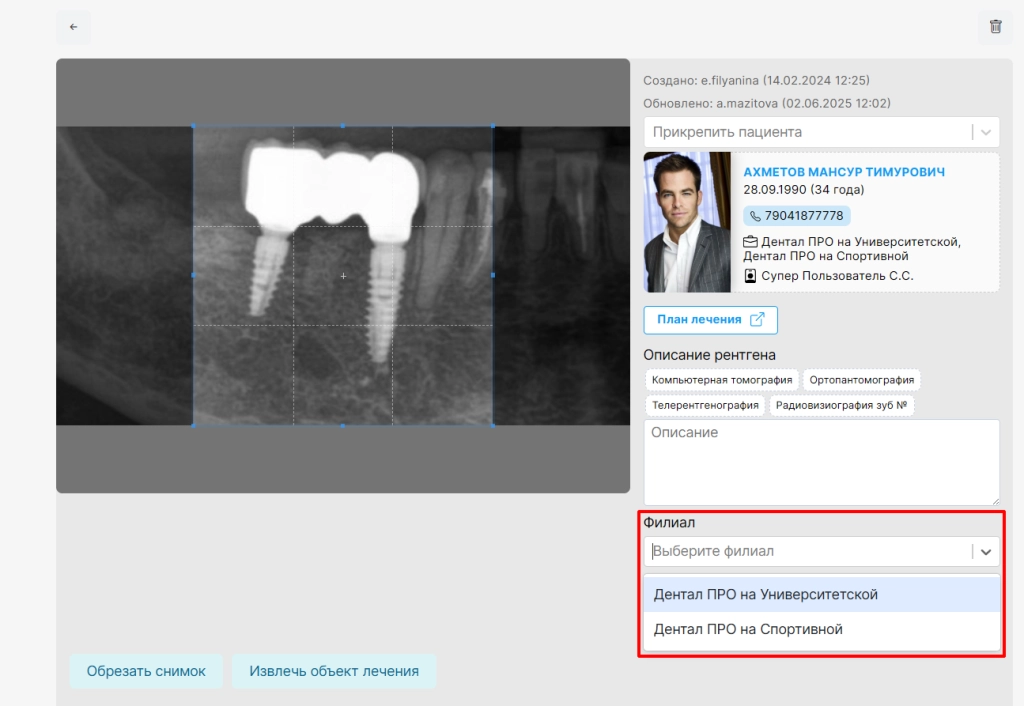Collapse the Выберите филиал dropdown chevron
Viewport: 1024px width, 706px height.
pyautogui.click(x=986, y=552)
